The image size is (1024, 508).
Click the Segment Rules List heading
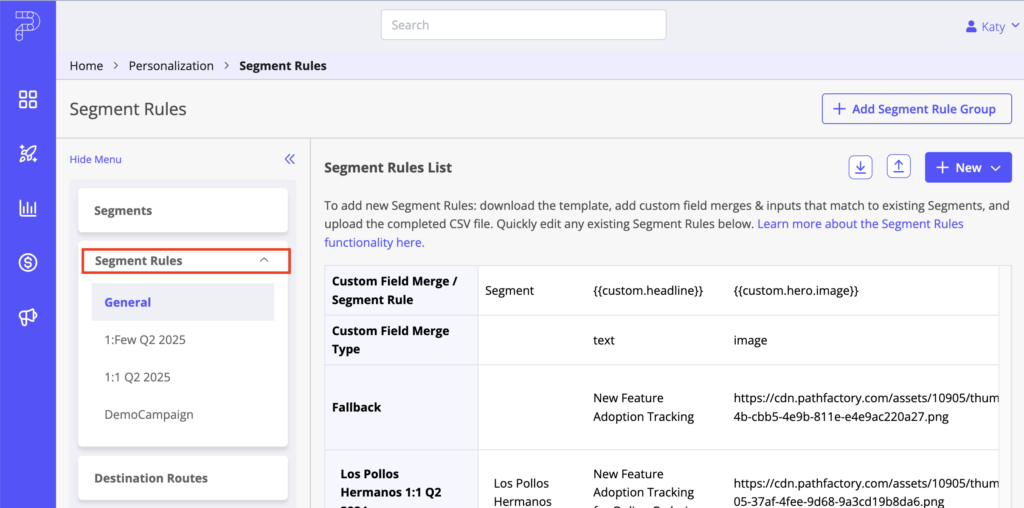coord(388,168)
